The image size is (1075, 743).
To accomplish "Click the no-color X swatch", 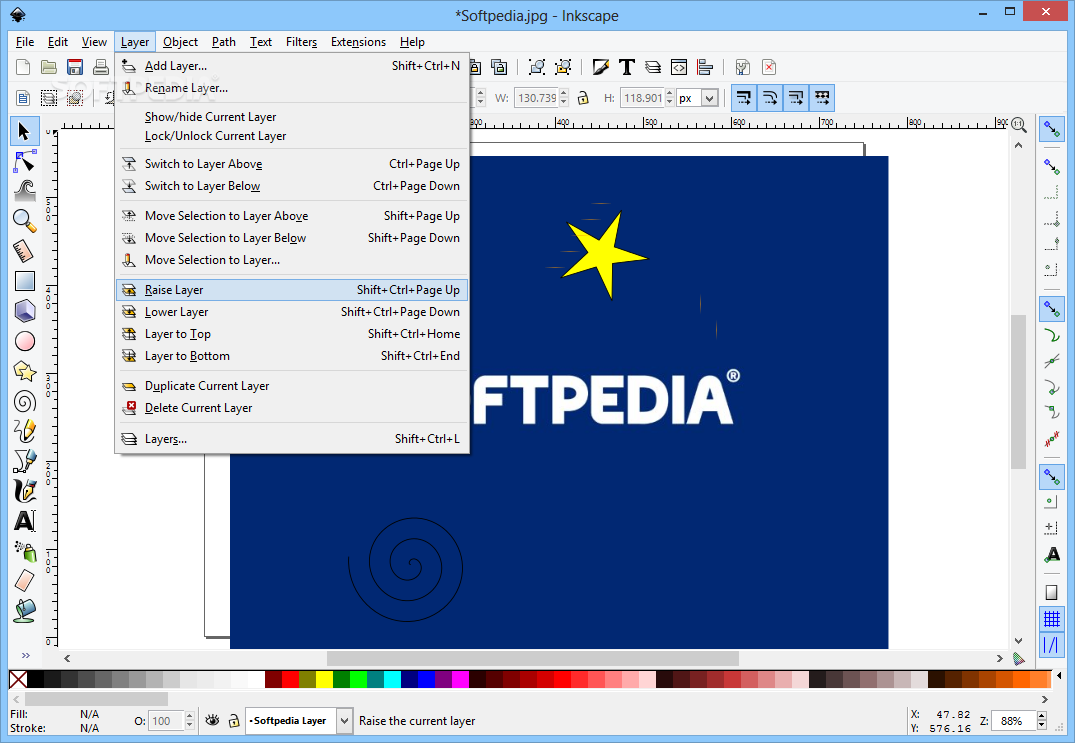I will click(x=19, y=679).
